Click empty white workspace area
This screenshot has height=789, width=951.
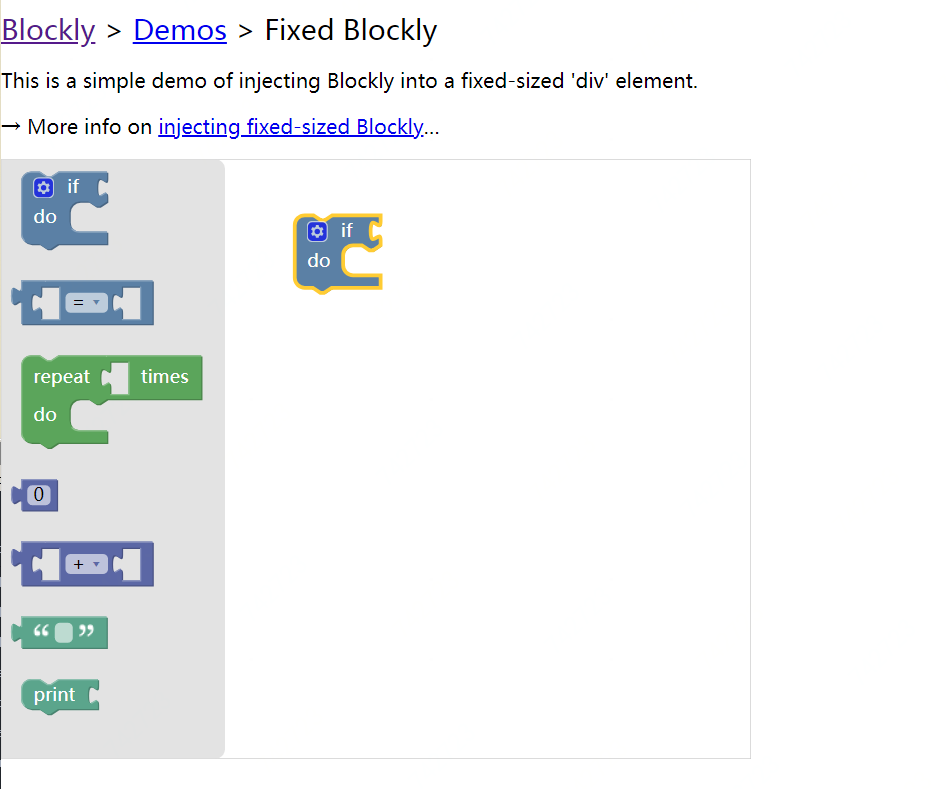pyautogui.click(x=516, y=485)
